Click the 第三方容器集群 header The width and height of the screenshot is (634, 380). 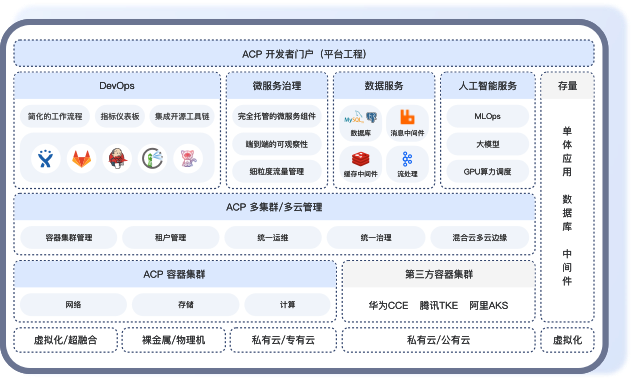click(x=439, y=274)
